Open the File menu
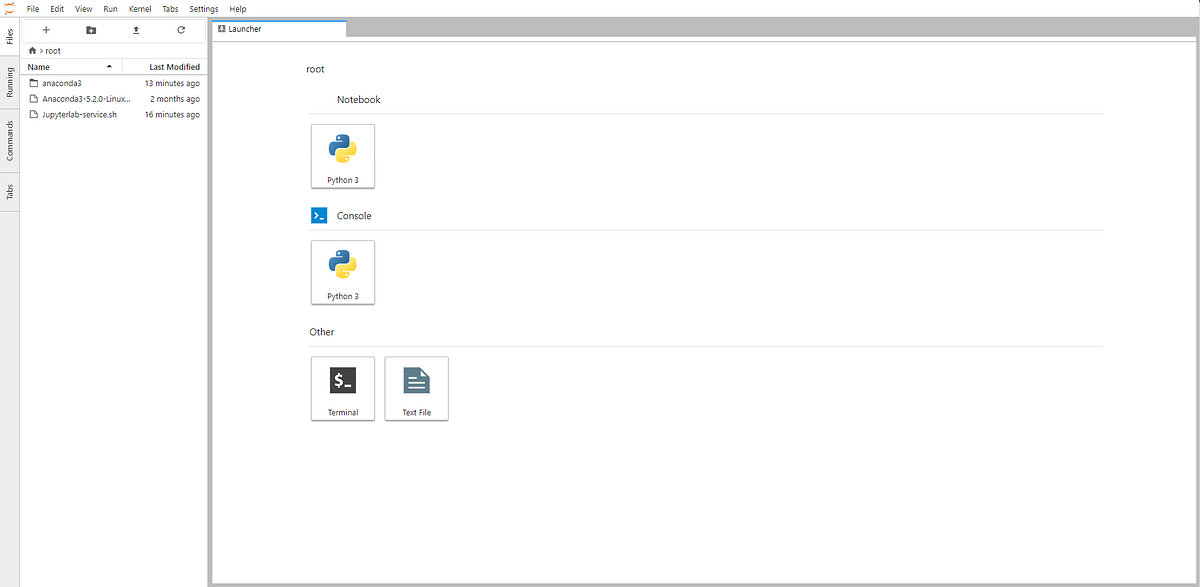This screenshot has width=1200, height=587. pos(34,9)
